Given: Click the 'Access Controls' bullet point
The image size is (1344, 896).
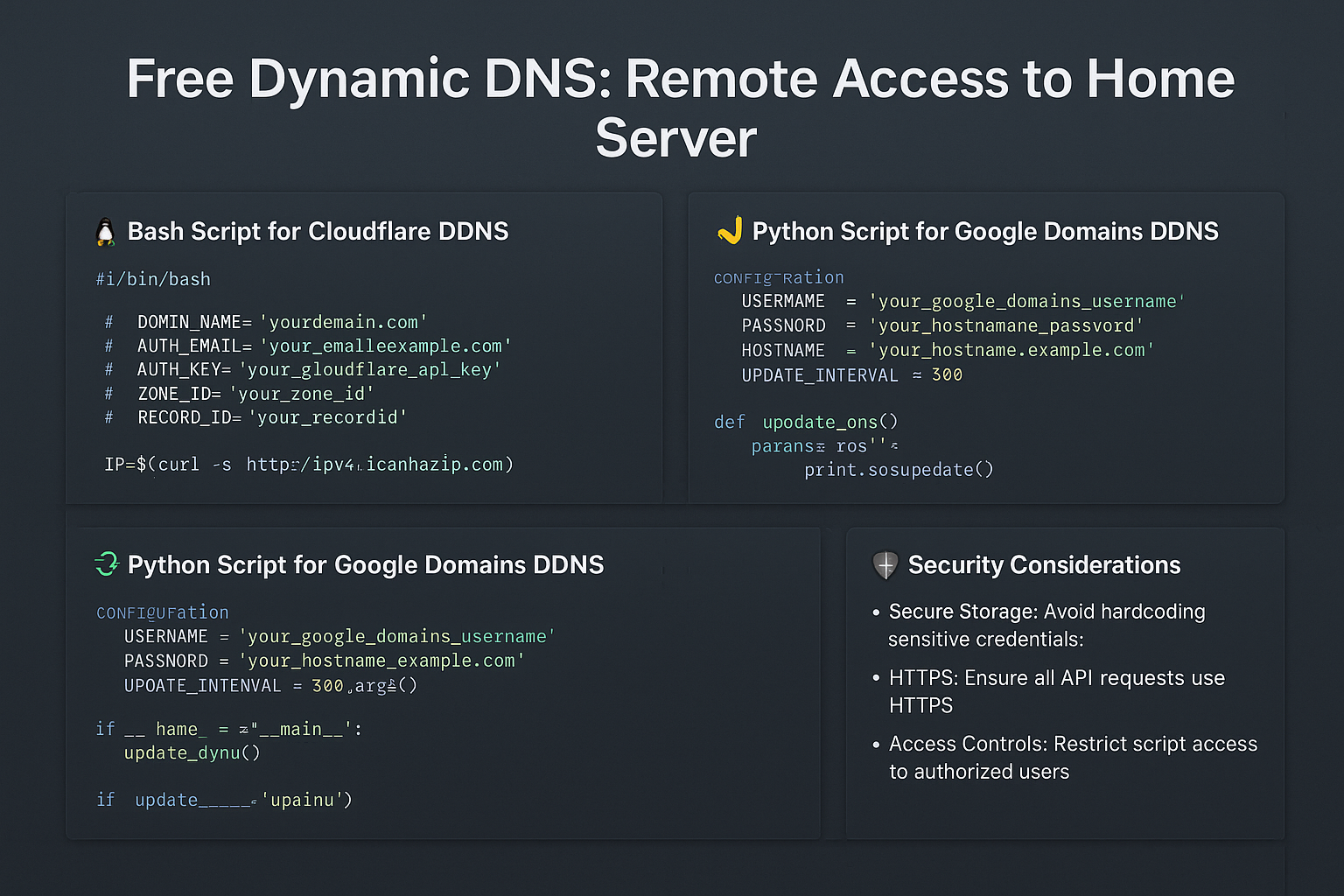Looking at the screenshot, I should pos(1065,758).
